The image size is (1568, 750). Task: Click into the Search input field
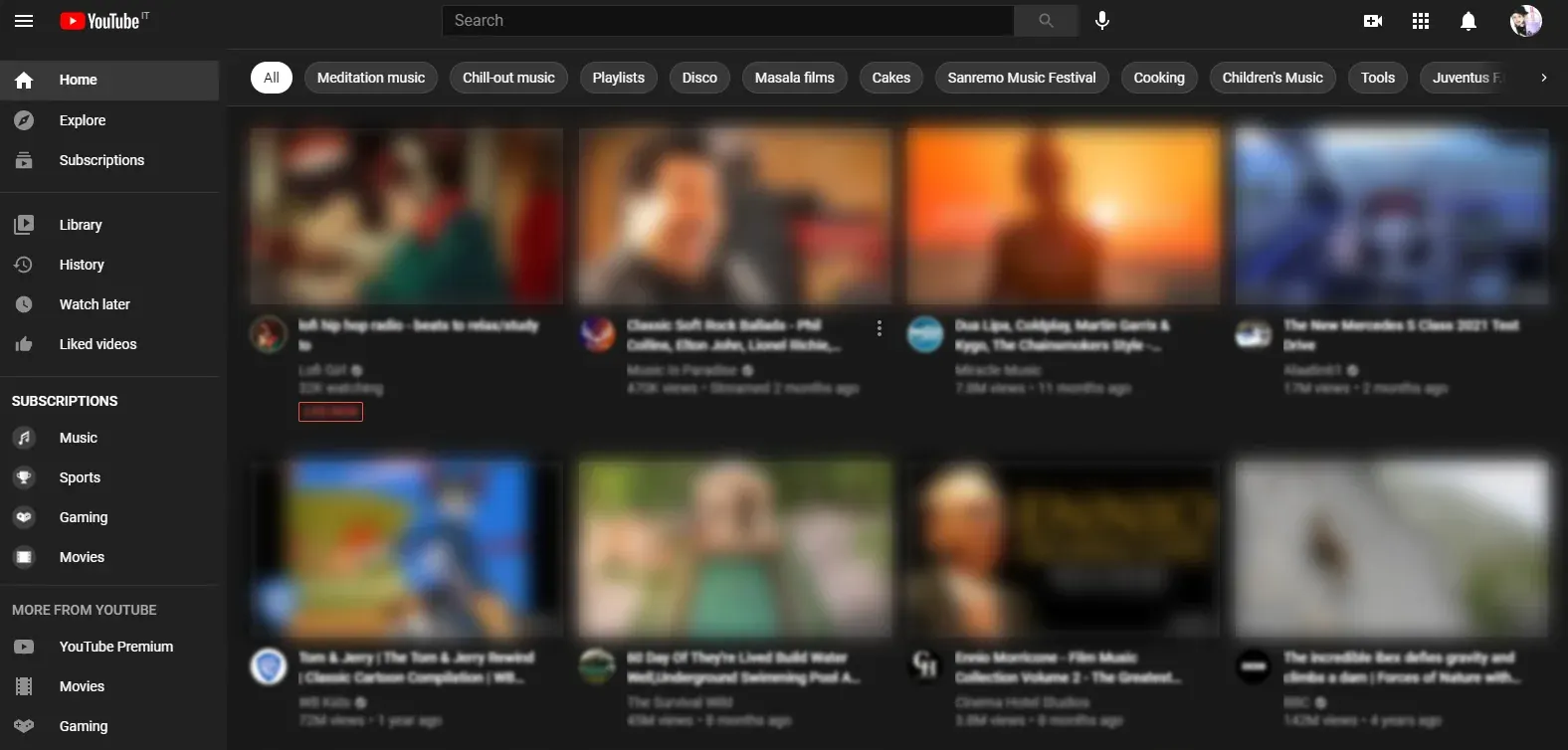click(x=728, y=21)
